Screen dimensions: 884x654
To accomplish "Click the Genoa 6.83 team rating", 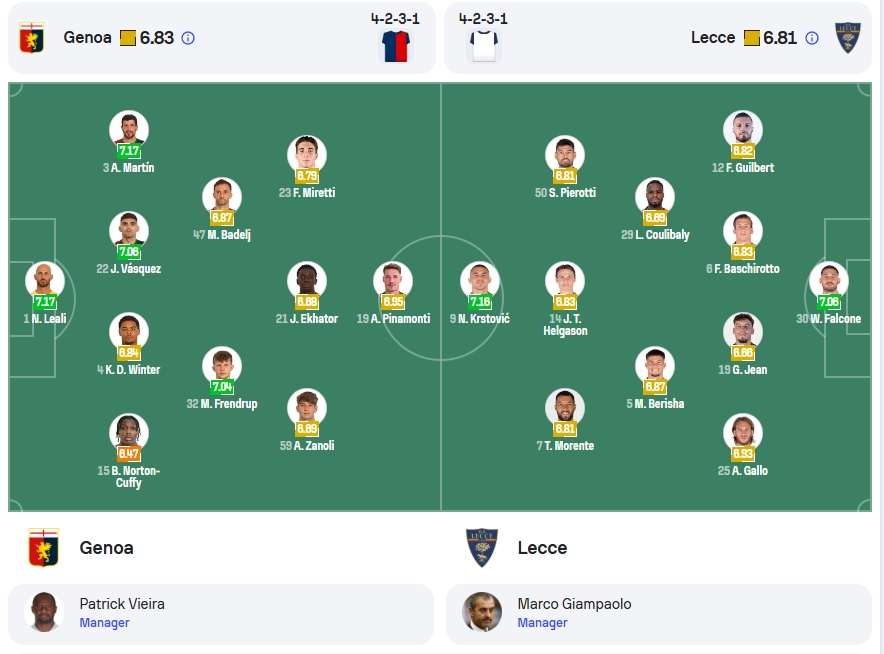I will 157,38.
